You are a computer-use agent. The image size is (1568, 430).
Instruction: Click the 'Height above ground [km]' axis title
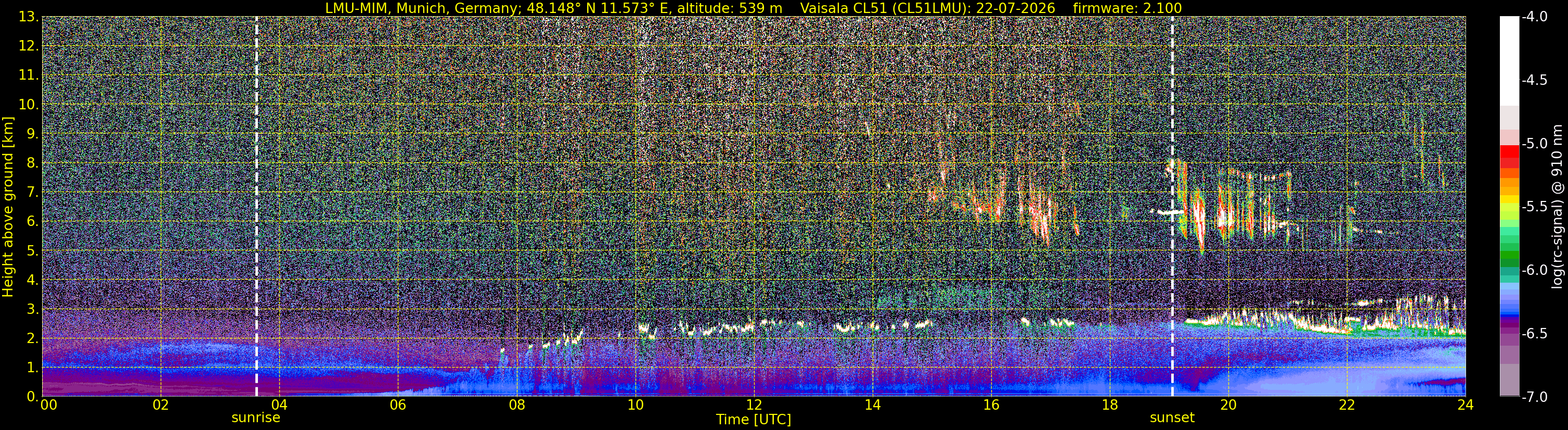pyautogui.click(x=8, y=207)
